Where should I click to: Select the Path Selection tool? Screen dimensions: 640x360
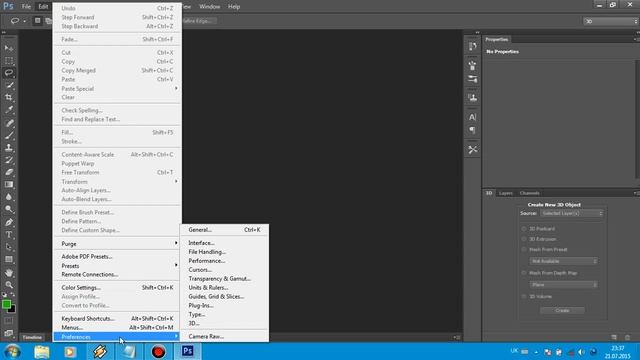[x=9, y=247]
